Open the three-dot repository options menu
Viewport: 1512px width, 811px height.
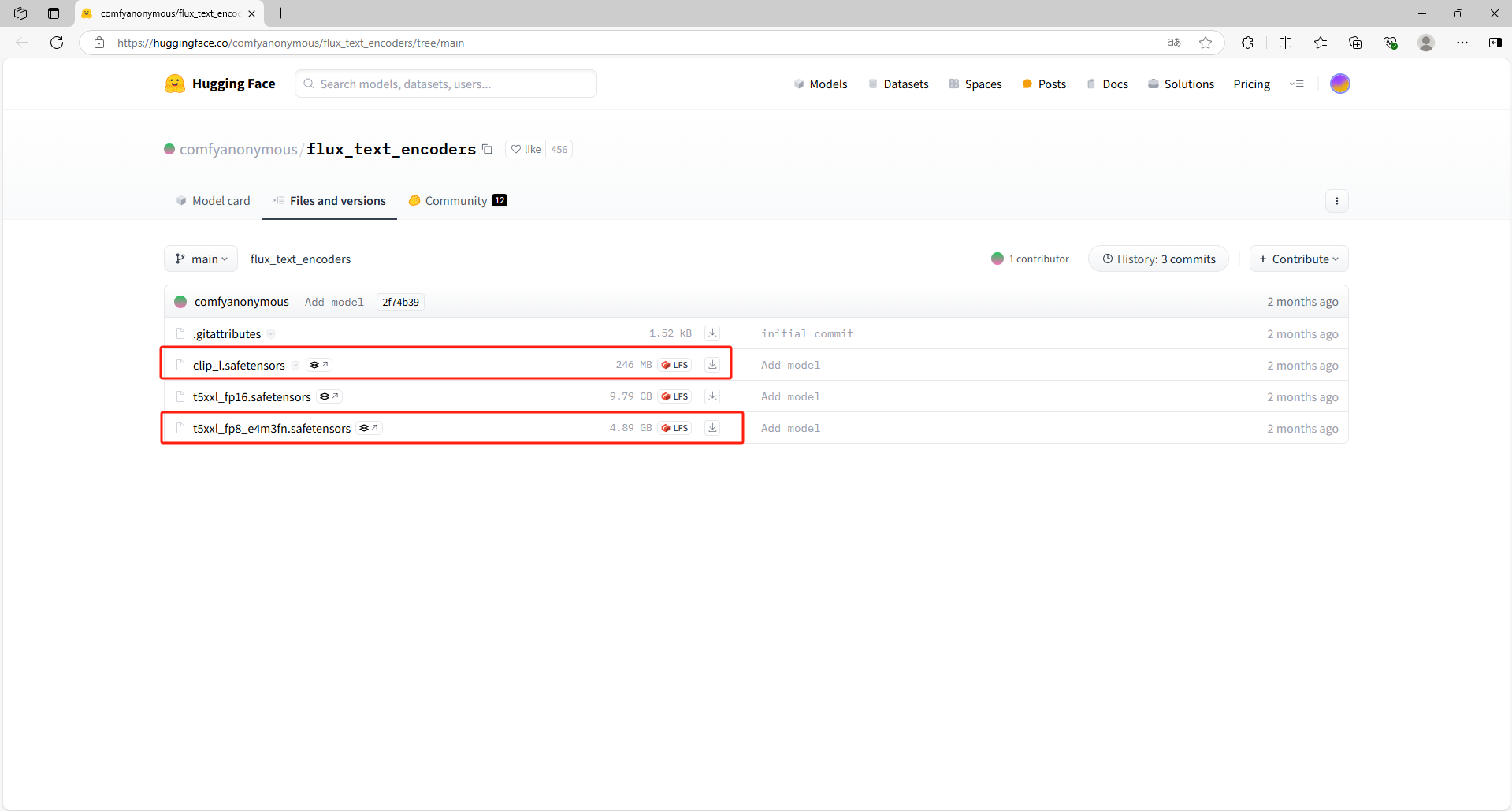(1336, 201)
